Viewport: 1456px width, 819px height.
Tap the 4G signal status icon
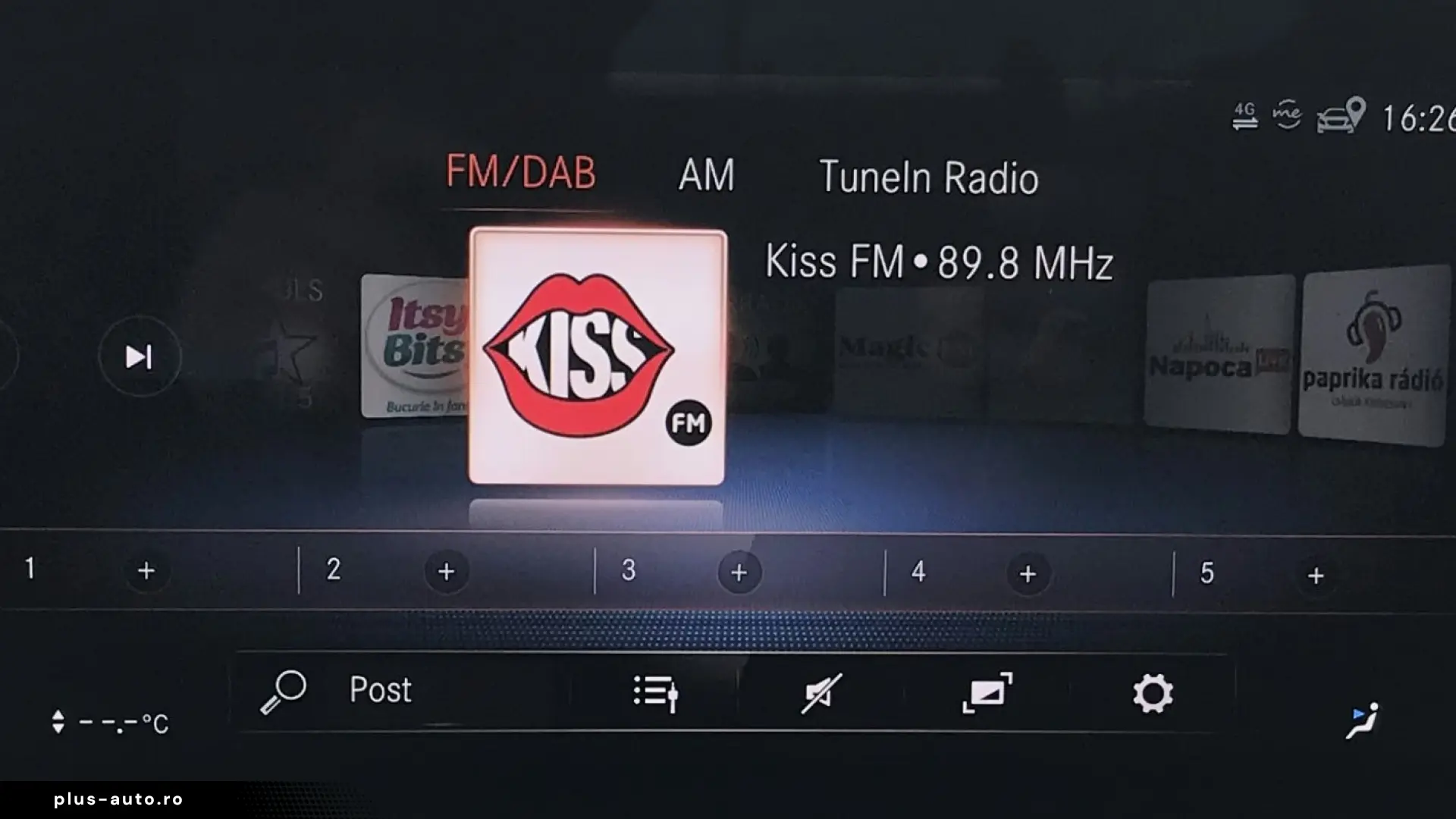click(1244, 116)
